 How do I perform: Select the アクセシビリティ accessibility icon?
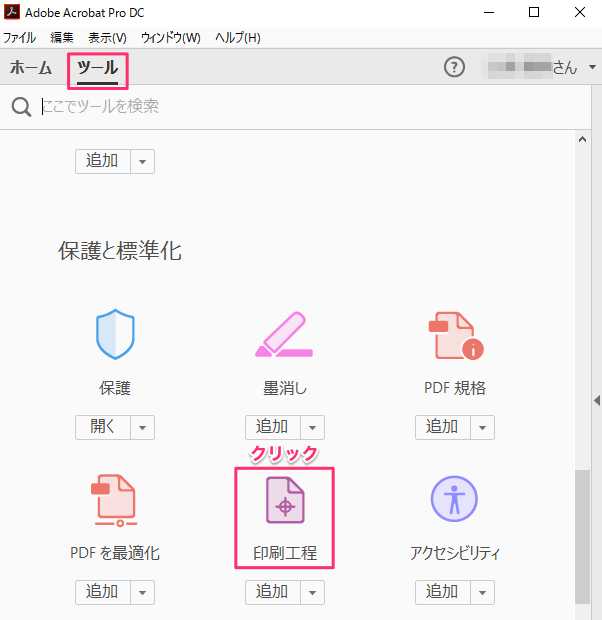pos(454,499)
